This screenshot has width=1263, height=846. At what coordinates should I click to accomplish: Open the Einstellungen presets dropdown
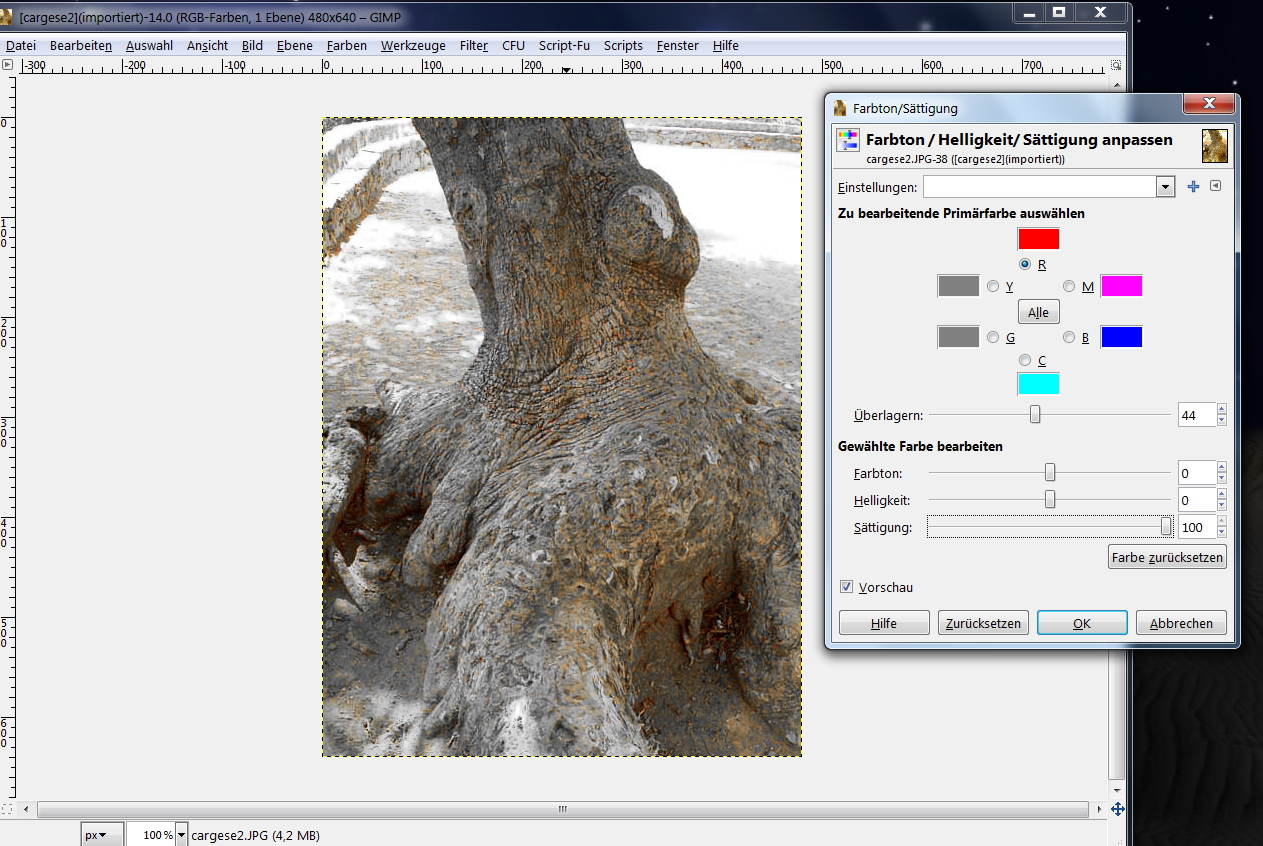(x=1164, y=187)
